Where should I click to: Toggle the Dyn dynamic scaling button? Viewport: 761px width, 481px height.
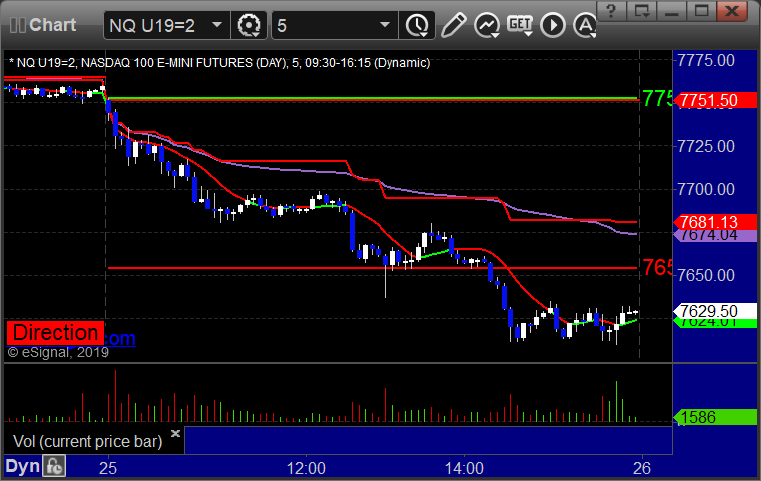click(22, 466)
